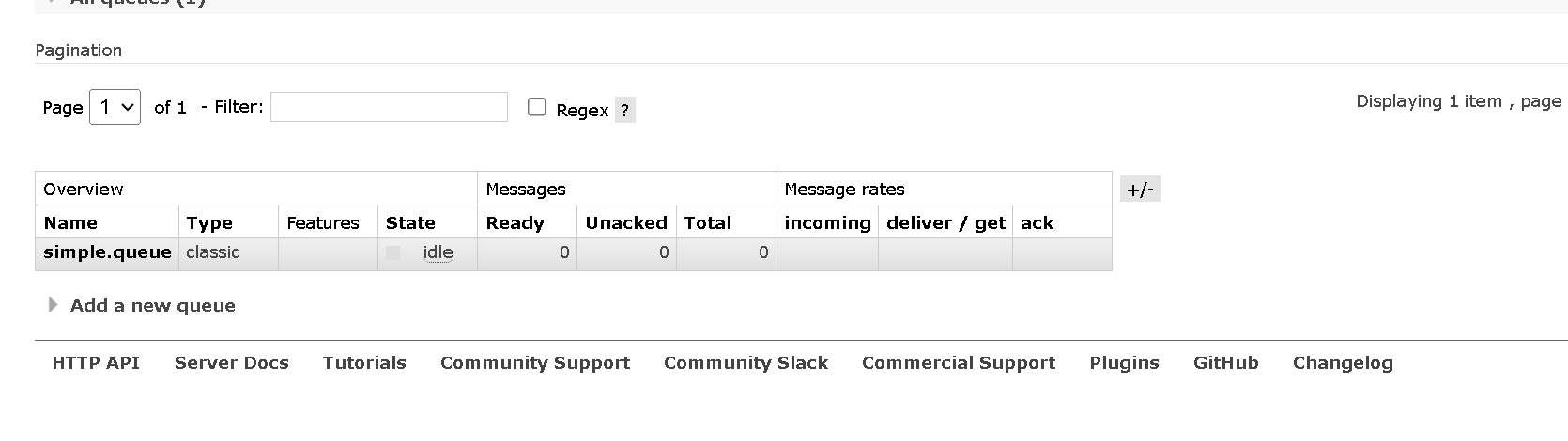Click the idle state indicator square
This screenshot has width=1568, height=441.
coord(392,252)
